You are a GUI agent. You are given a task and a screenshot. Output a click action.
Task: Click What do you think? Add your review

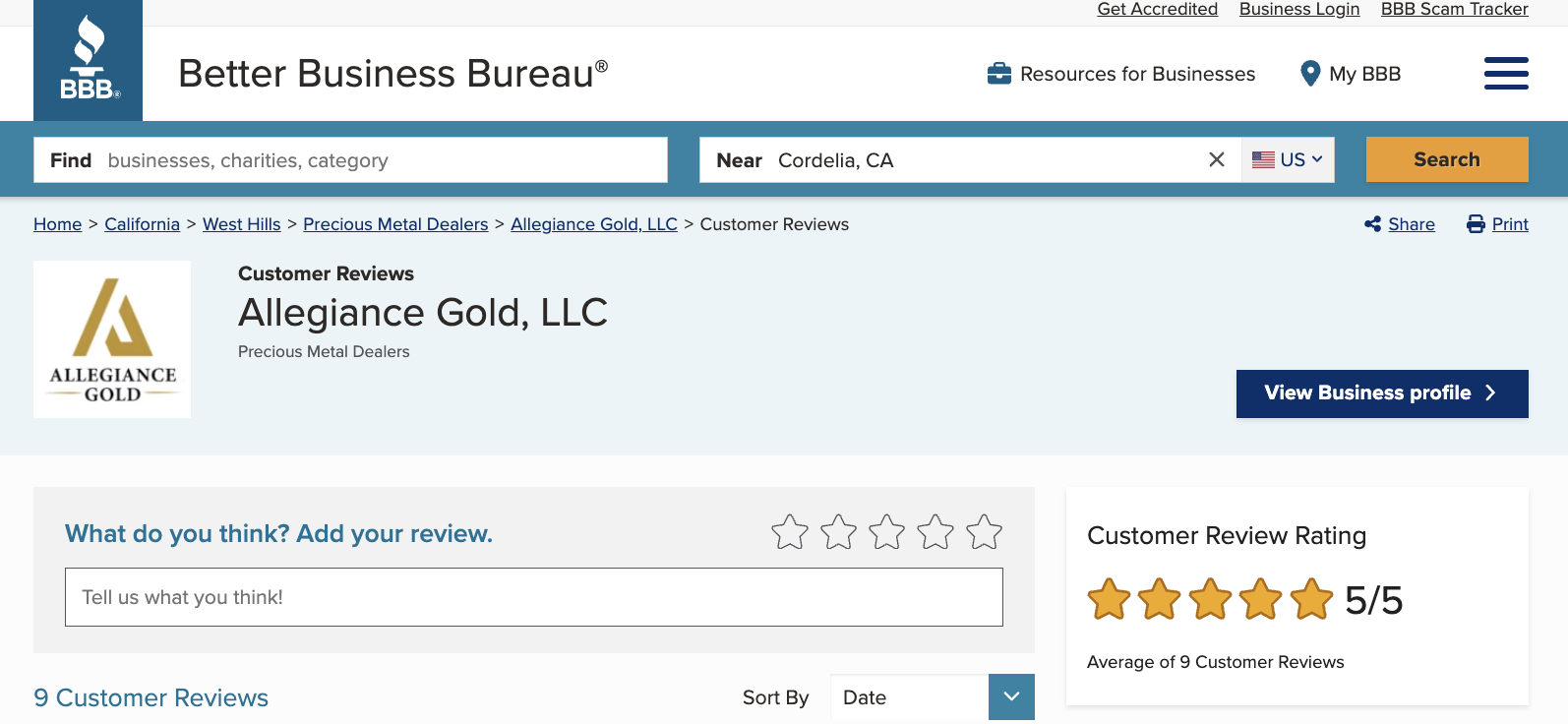click(x=278, y=533)
